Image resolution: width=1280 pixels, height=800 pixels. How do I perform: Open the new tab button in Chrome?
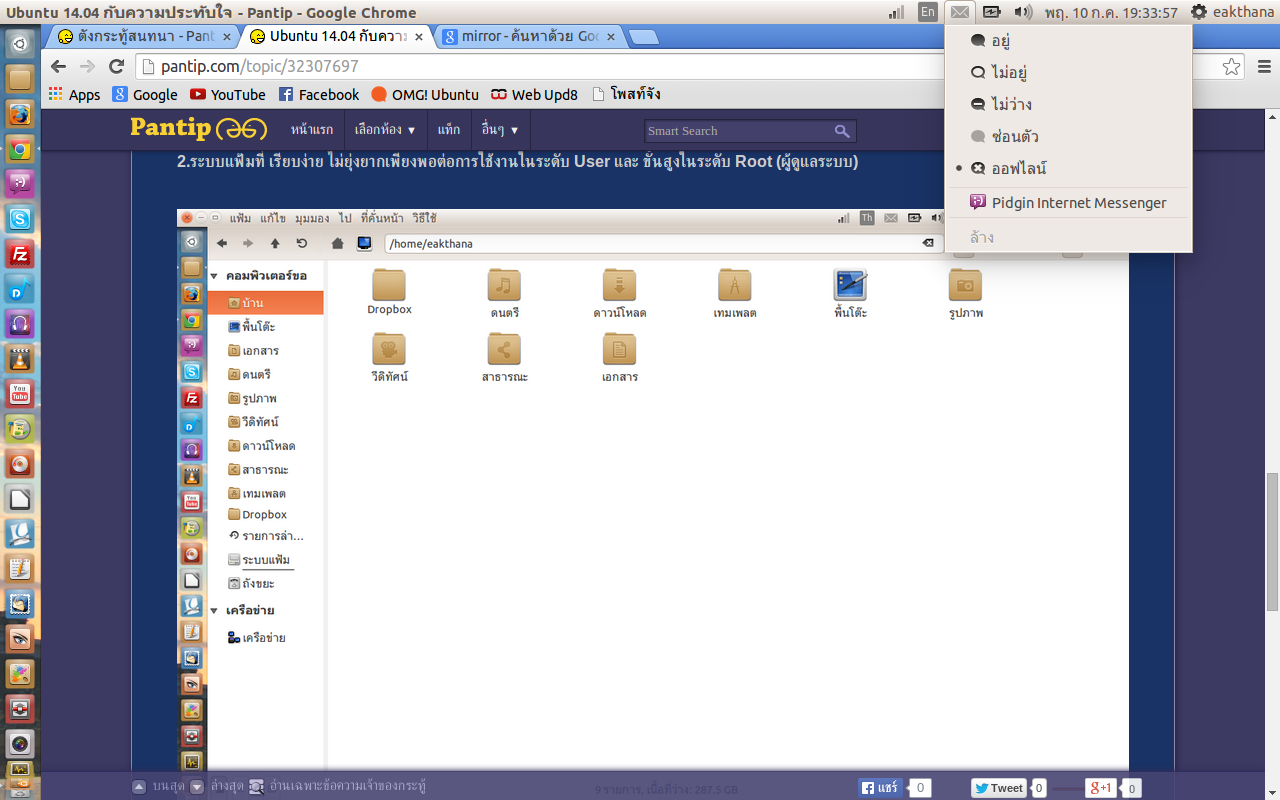643,37
